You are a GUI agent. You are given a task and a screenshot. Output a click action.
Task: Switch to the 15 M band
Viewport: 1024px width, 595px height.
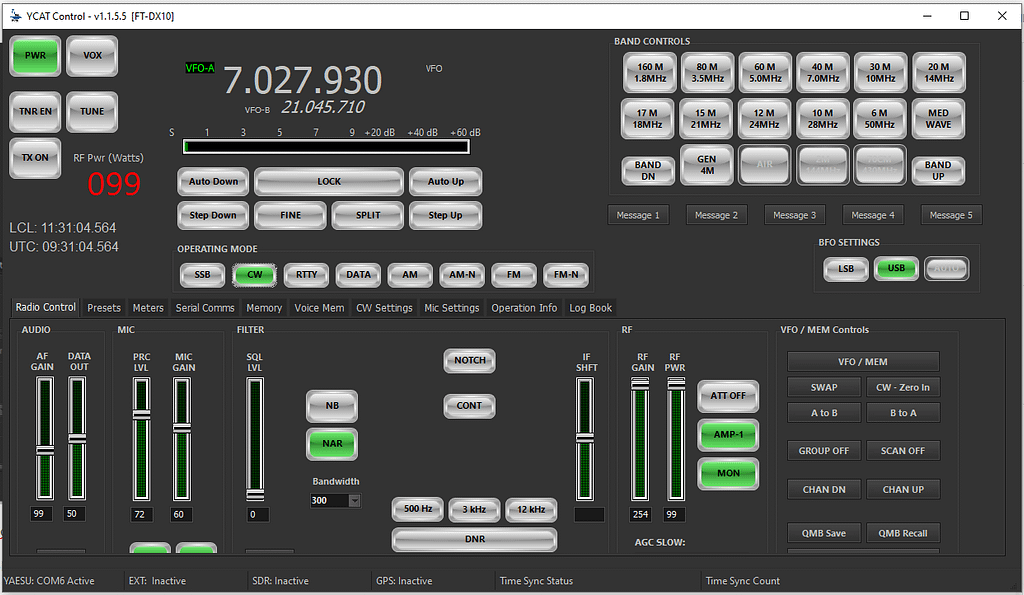click(x=706, y=119)
